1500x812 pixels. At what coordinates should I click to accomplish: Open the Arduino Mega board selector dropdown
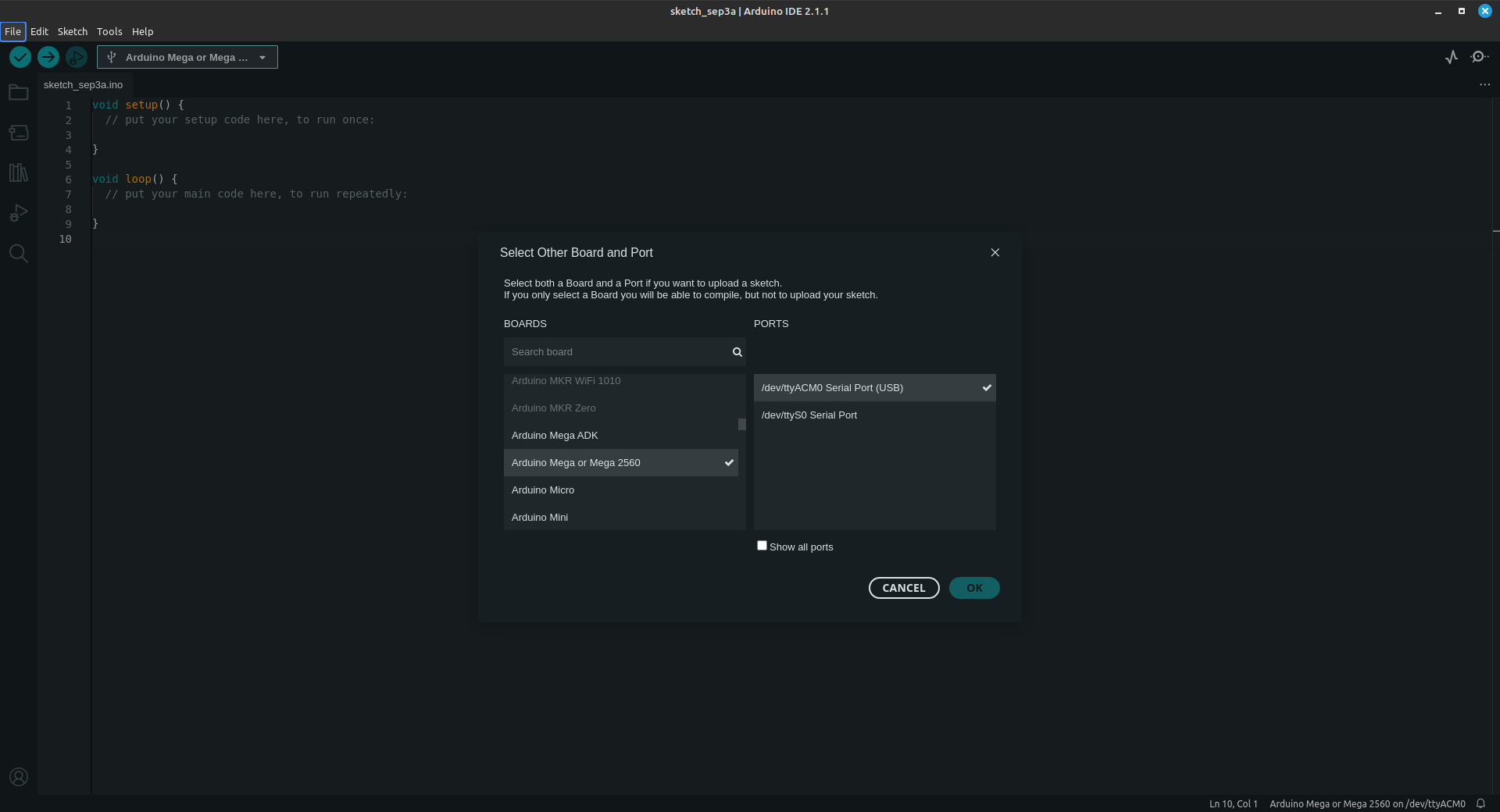(x=187, y=57)
